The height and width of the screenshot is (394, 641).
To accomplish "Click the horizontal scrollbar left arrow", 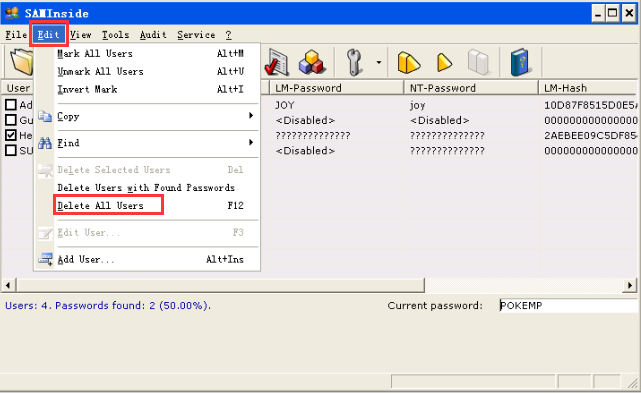I will (x=9, y=285).
